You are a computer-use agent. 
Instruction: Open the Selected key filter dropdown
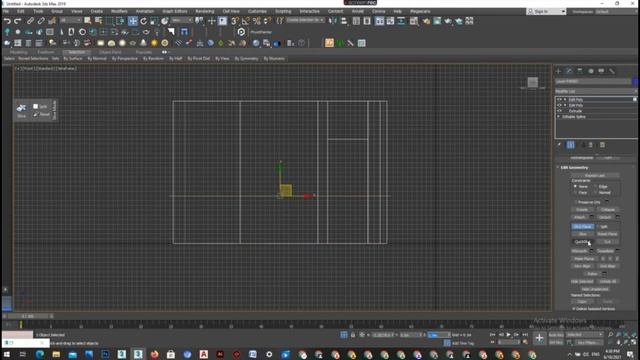click(584, 335)
